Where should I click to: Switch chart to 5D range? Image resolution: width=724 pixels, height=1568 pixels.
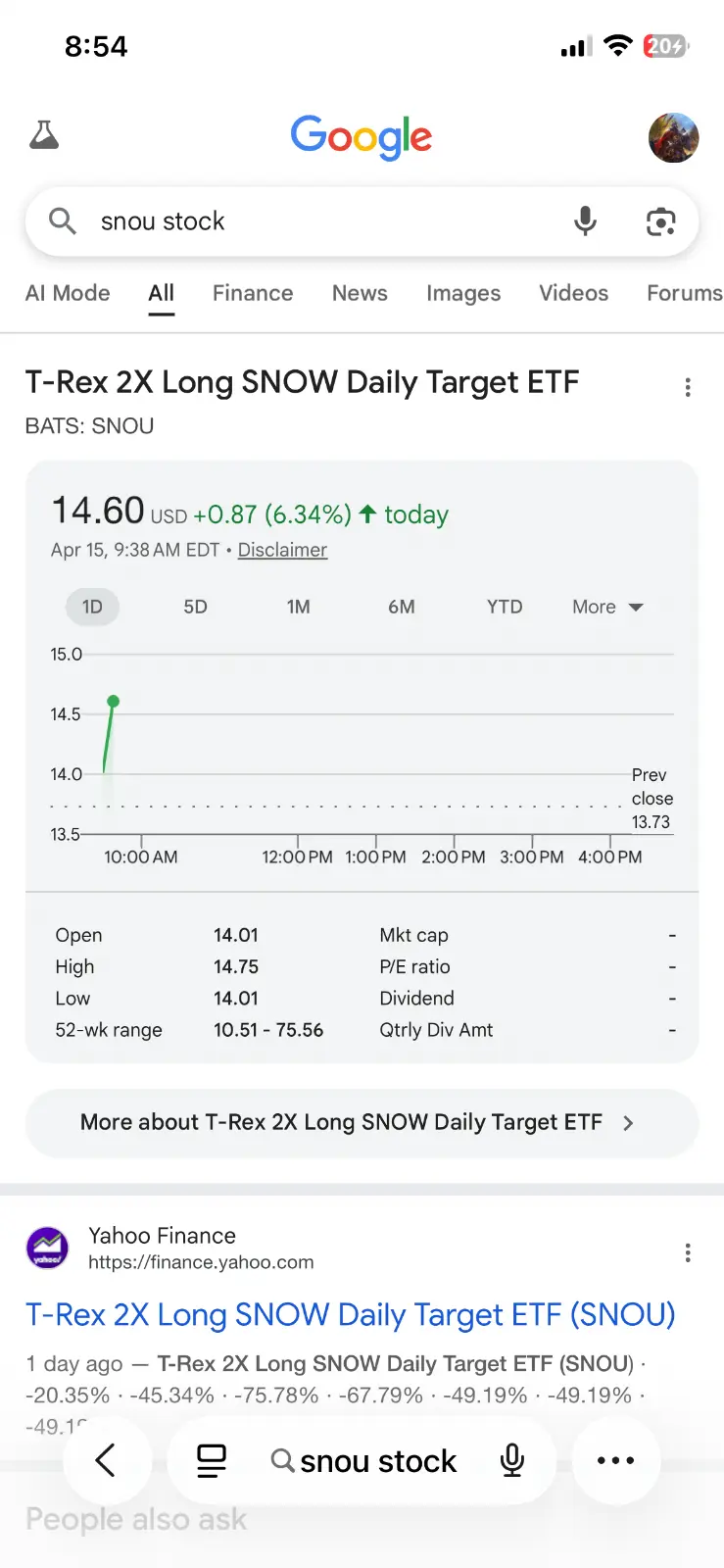point(195,607)
